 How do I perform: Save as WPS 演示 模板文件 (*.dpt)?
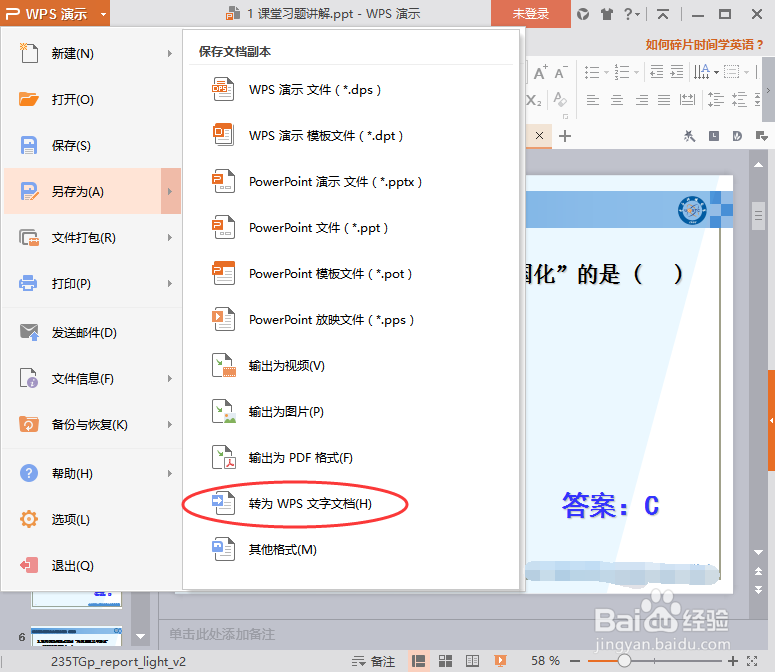coord(351,135)
